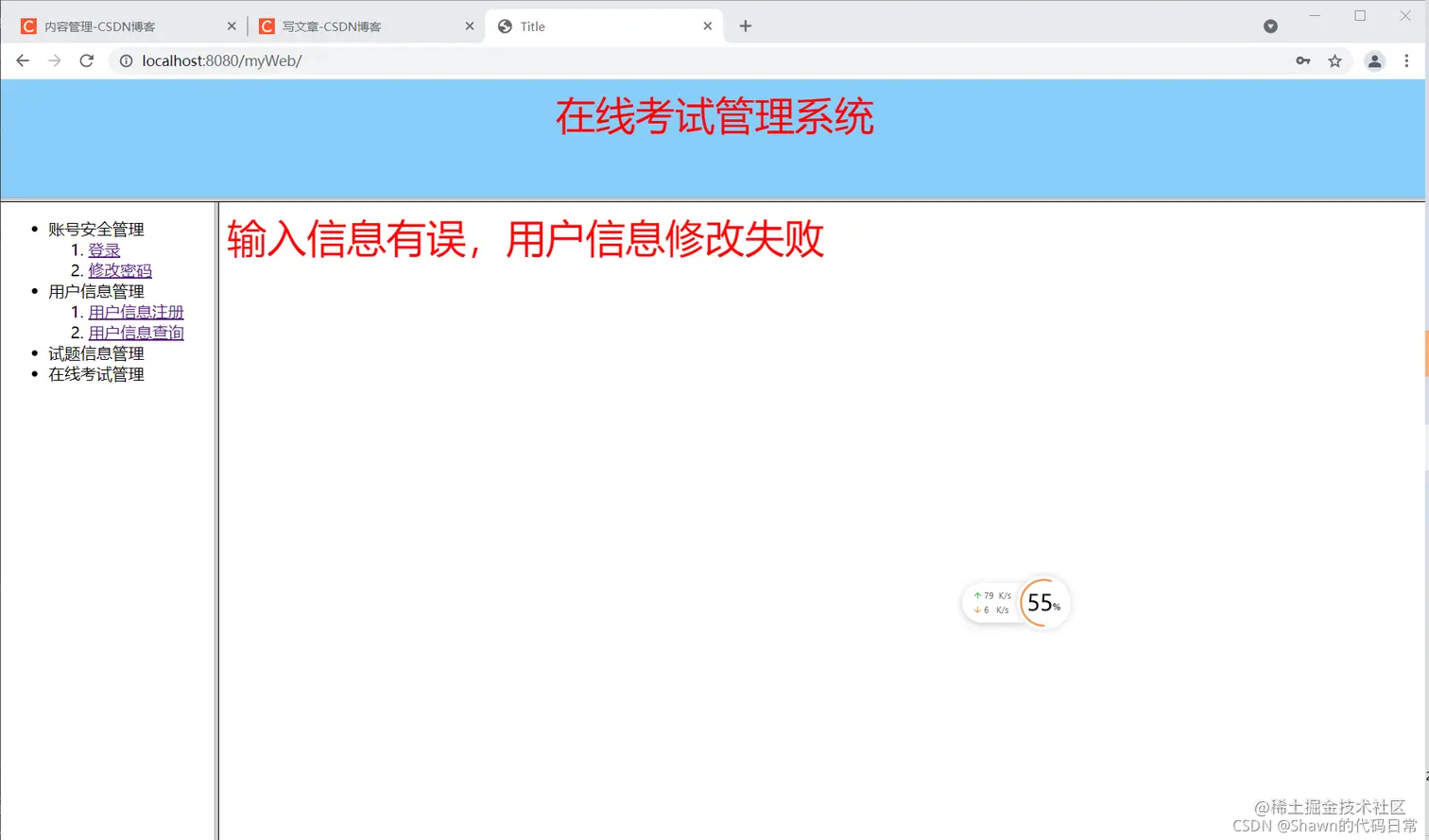The height and width of the screenshot is (840, 1429).
Task: Open the 登录 link
Action: pyautogui.click(x=104, y=249)
